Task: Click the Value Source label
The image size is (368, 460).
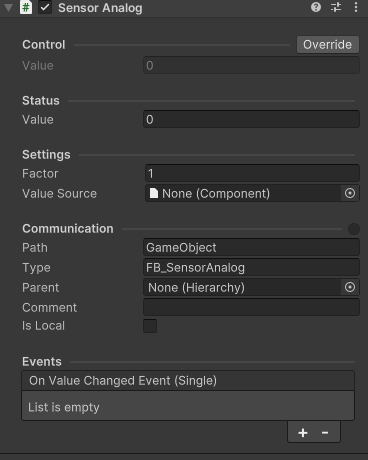Action: click(59, 193)
